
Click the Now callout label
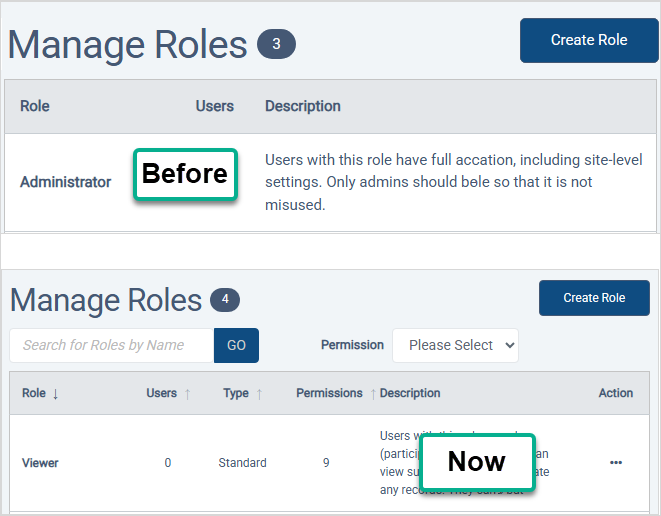[x=476, y=461]
